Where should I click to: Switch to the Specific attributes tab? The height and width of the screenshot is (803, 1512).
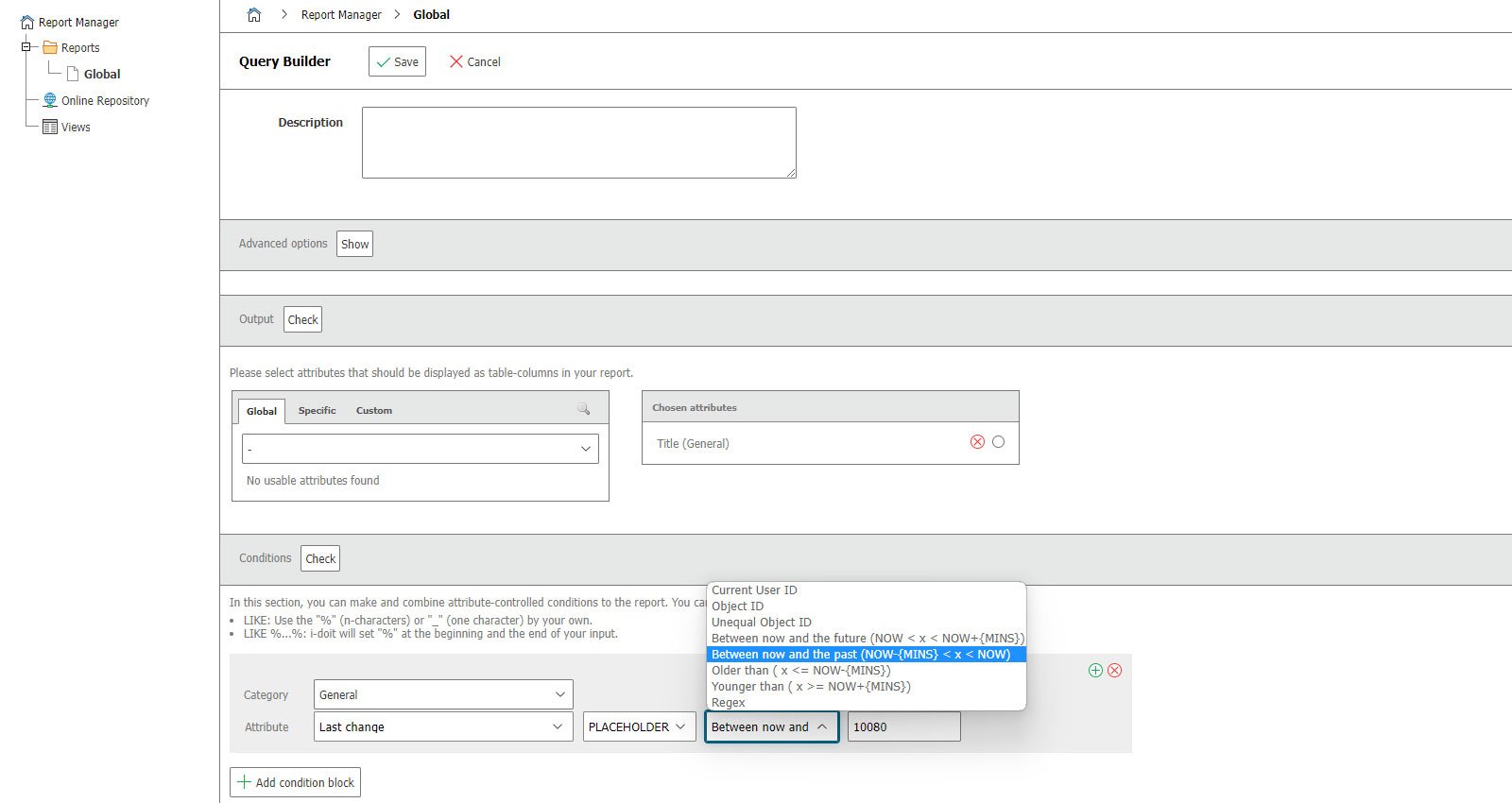(317, 410)
